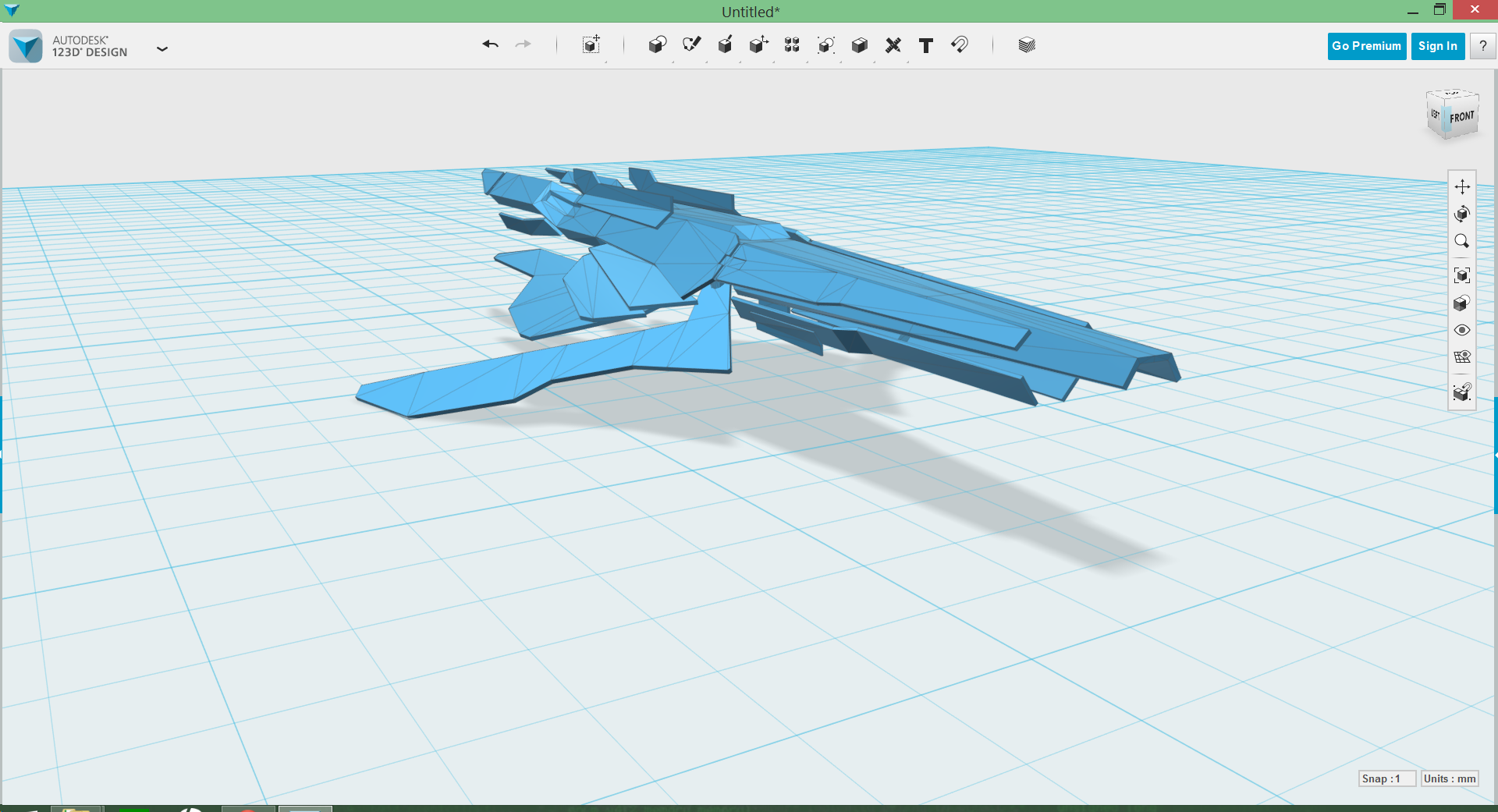This screenshot has width=1498, height=812.
Task: Toggle the grid display
Action: coord(1462,357)
